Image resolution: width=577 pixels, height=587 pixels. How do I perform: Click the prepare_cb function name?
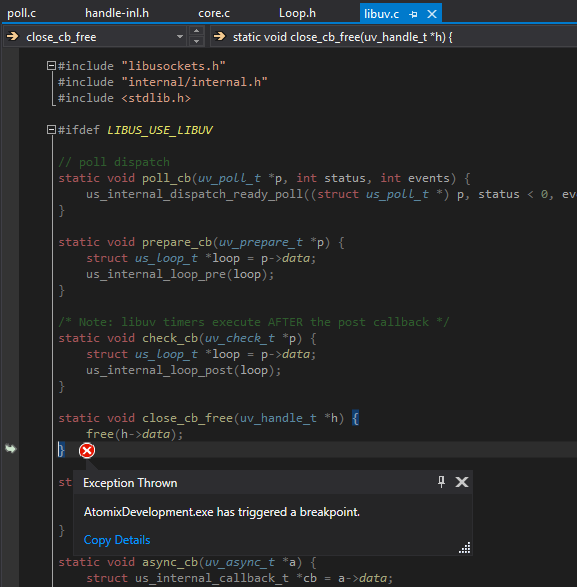click(177, 242)
